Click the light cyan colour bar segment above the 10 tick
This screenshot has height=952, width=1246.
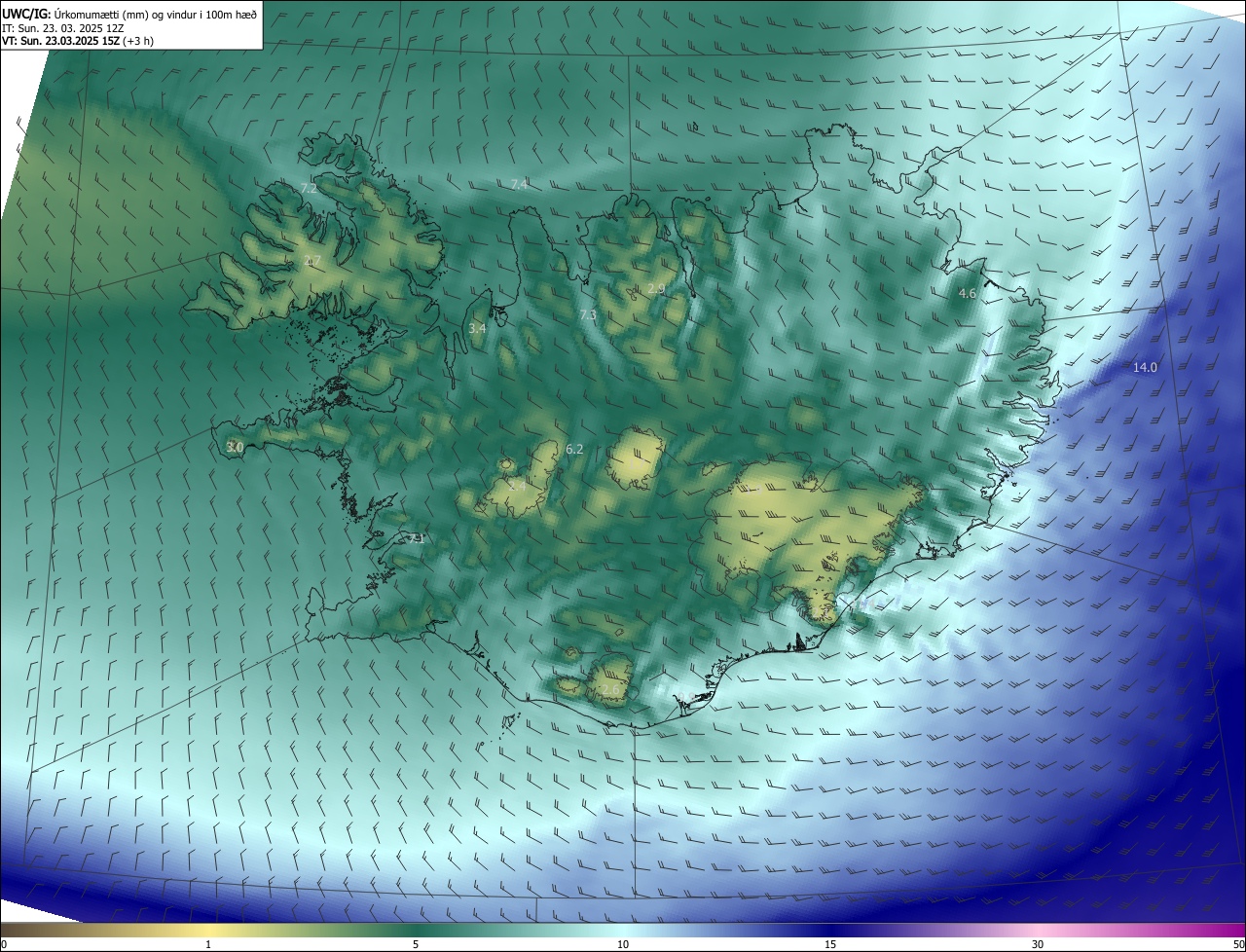[623, 930]
